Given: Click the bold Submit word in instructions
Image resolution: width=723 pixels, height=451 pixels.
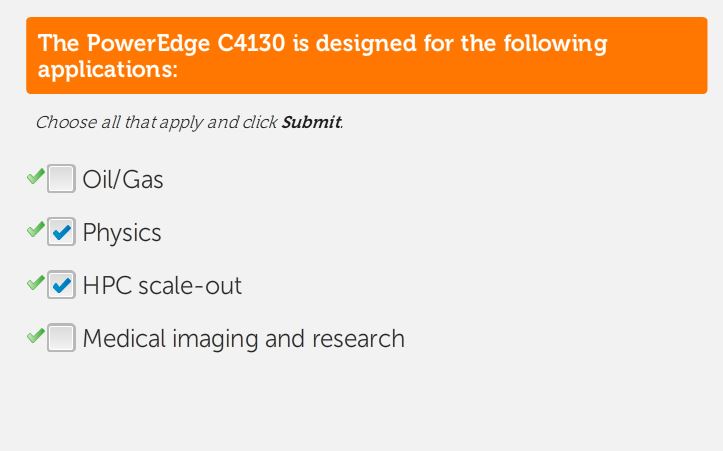Looking at the screenshot, I should pos(311,123).
